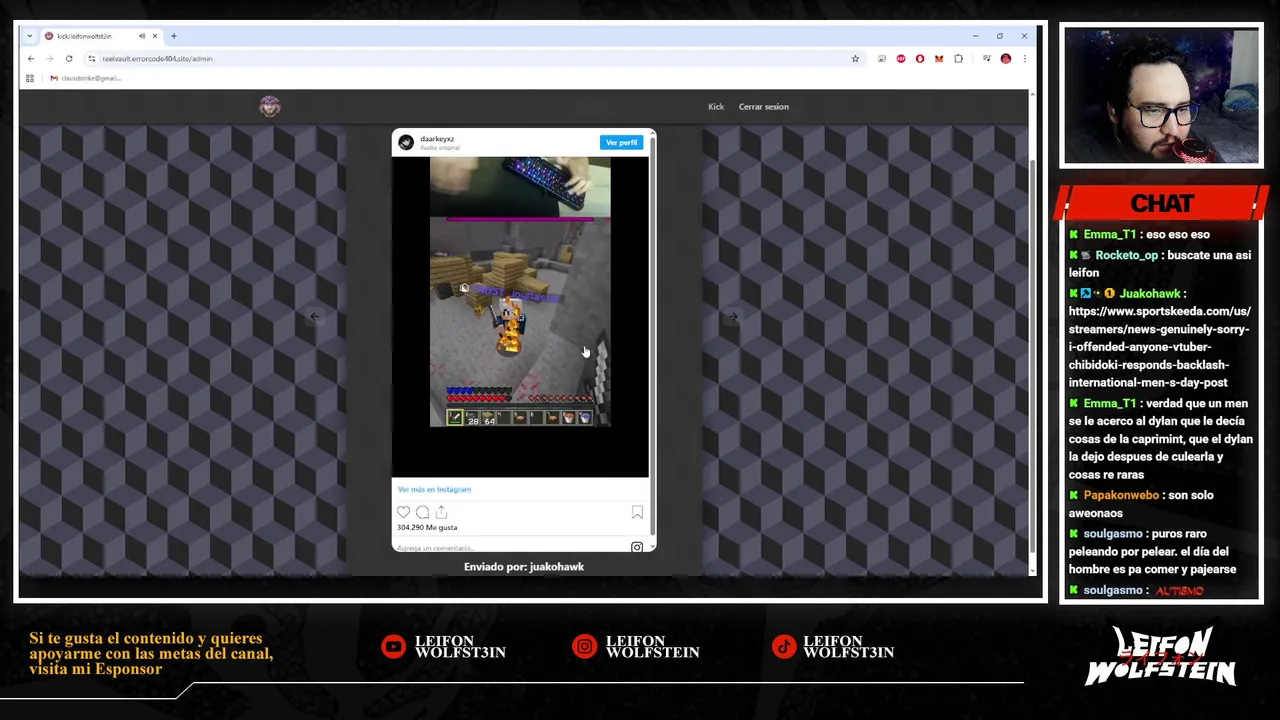Open the Kick link in header
Viewport: 1280px width, 720px height.
coord(716,107)
